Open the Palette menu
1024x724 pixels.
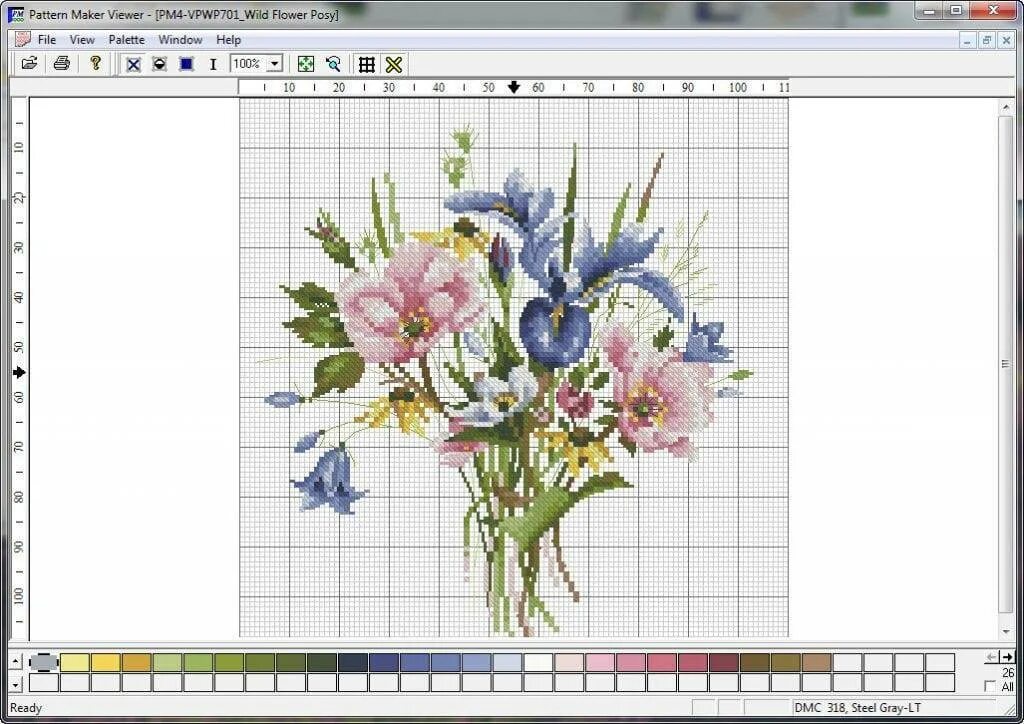(126, 39)
